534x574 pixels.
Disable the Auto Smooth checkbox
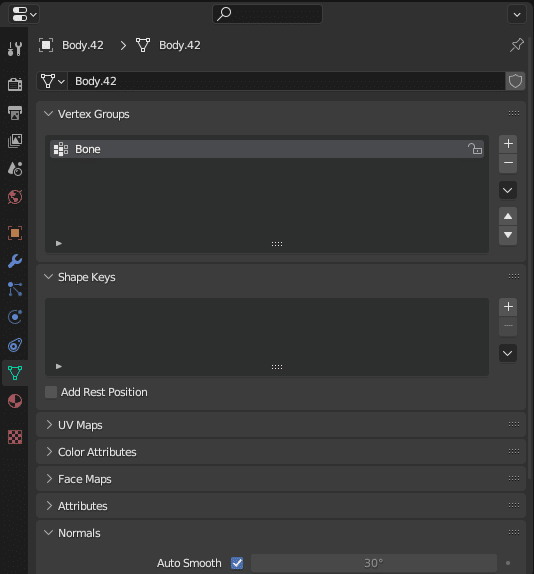(x=237, y=563)
